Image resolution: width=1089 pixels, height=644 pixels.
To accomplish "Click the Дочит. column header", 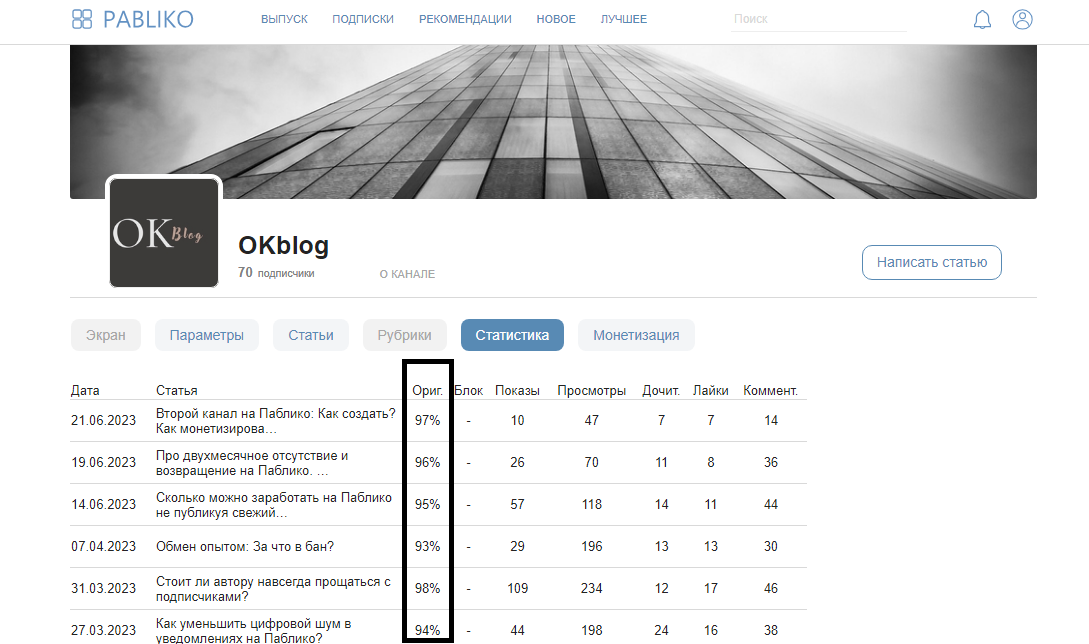I will [x=661, y=390].
